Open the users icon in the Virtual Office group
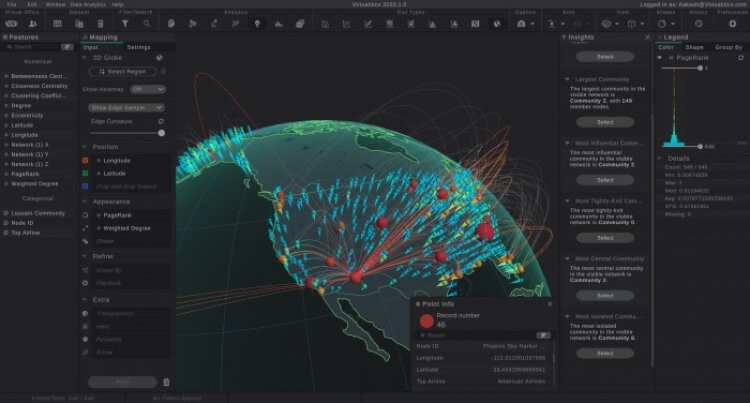This screenshot has width=750, height=403. pyautogui.click(x=33, y=23)
